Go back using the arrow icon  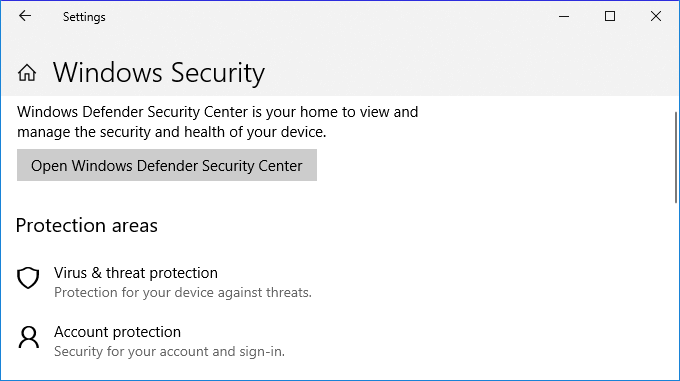pyautogui.click(x=25, y=16)
